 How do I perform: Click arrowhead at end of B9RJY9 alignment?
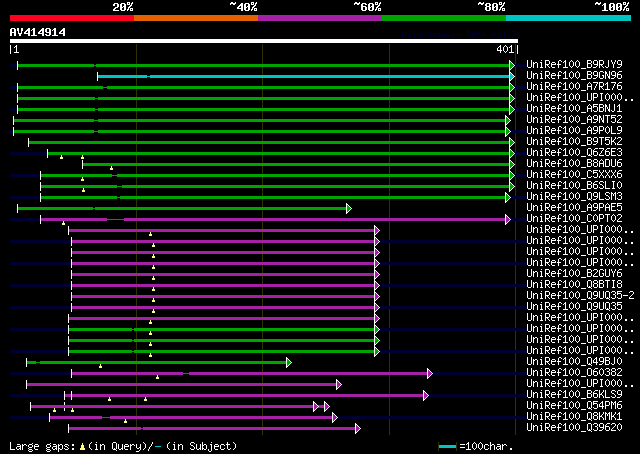(512, 65)
